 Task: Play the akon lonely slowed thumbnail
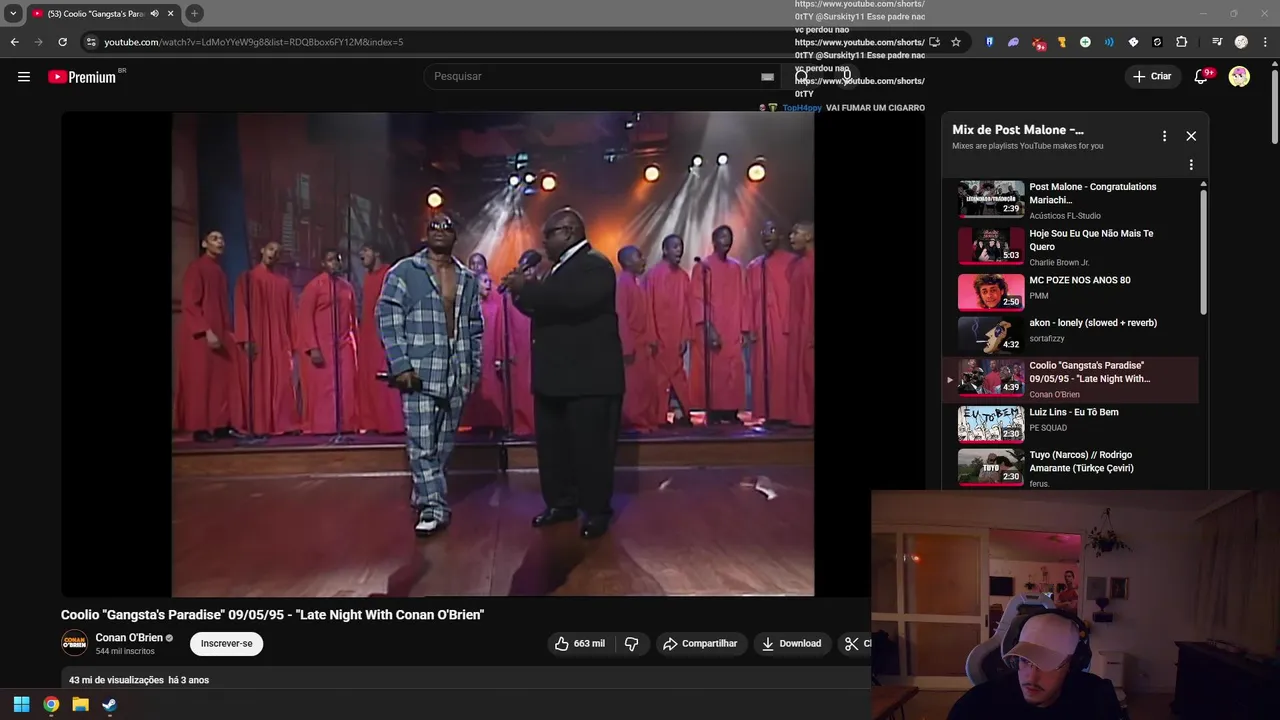coord(991,334)
